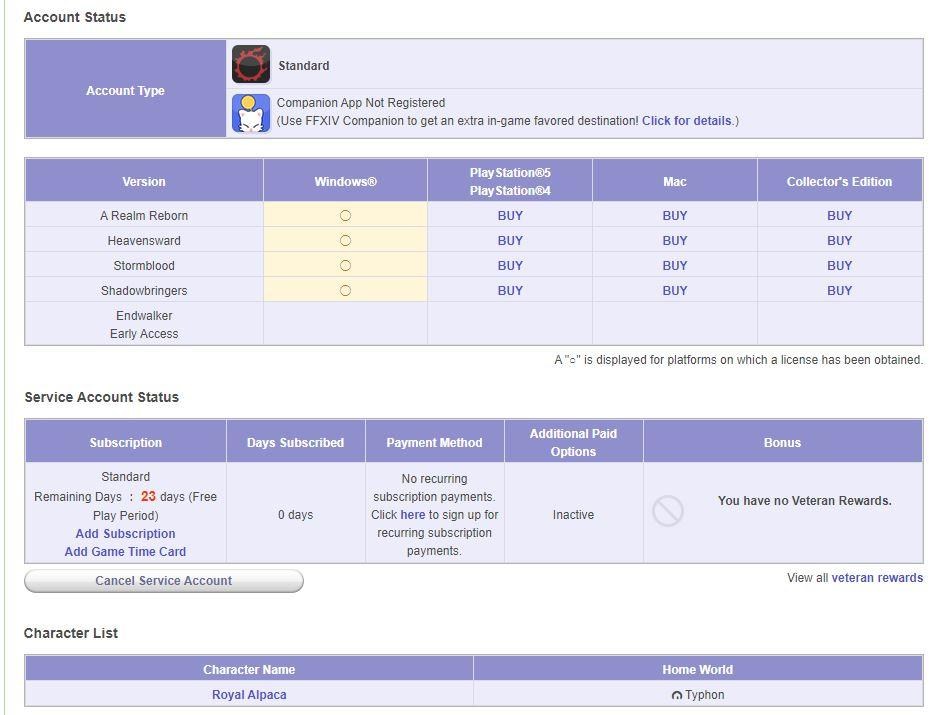Viewport: 941px width, 715px height.
Task: Open the Companion App 'Click for details' link
Action: point(687,121)
